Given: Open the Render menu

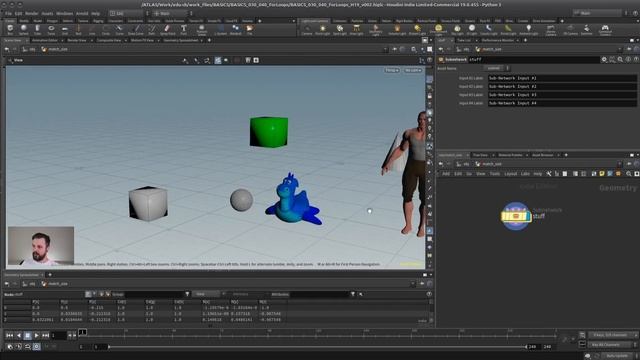Looking at the screenshot, I should pyautogui.click(x=31, y=13).
